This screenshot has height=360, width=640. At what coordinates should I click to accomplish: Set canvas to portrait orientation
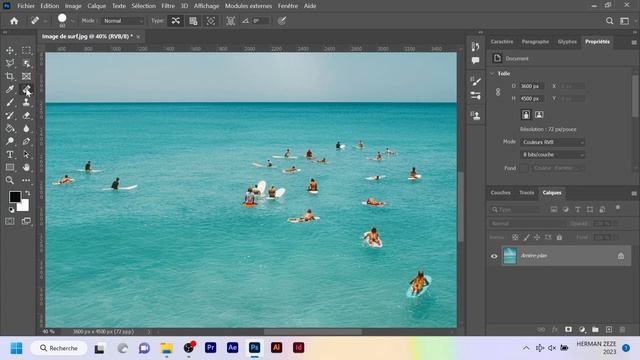pyautogui.click(x=526, y=115)
